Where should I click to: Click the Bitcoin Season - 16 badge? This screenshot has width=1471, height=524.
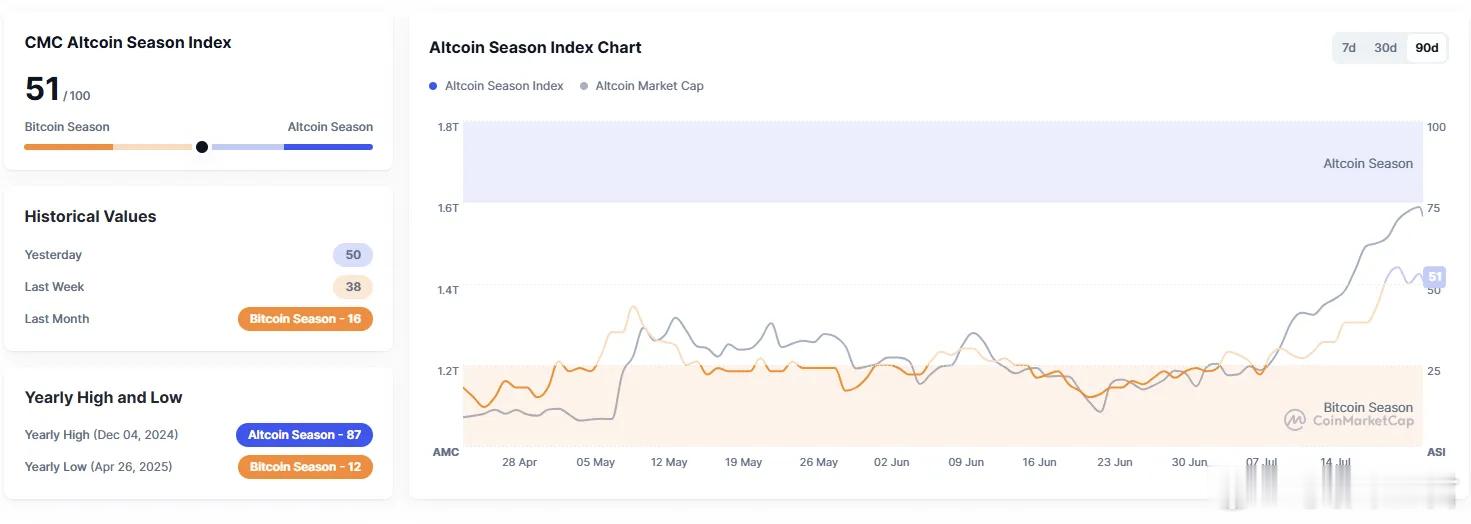coord(305,319)
